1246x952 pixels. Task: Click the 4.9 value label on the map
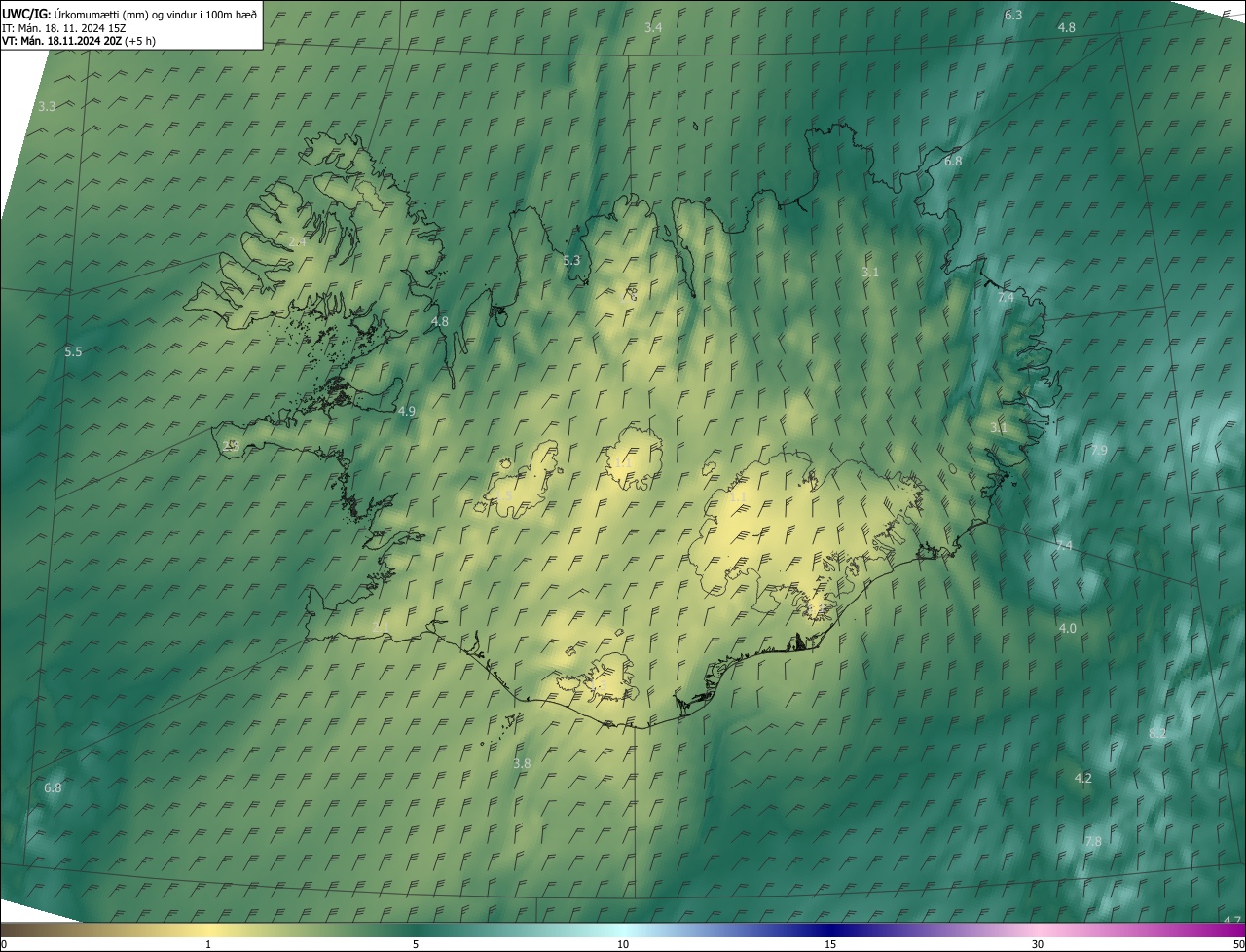click(x=407, y=412)
